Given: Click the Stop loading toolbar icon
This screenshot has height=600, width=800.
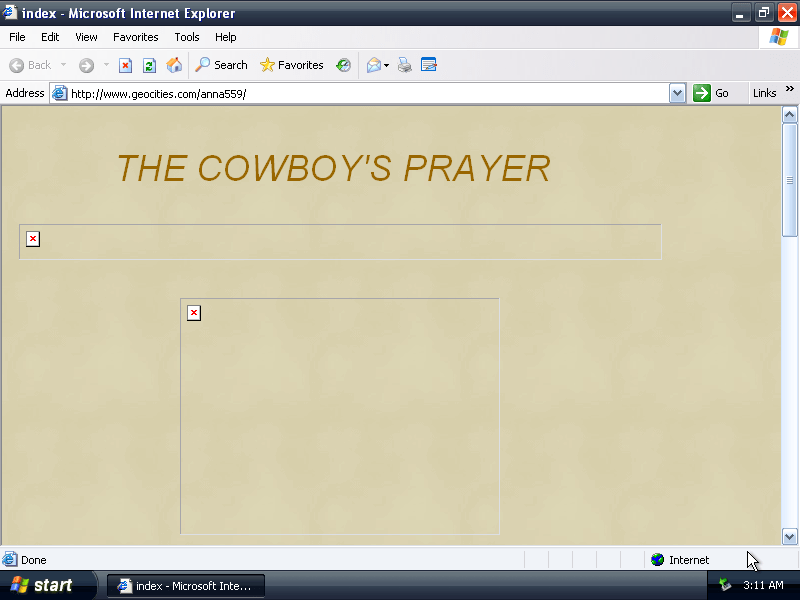Looking at the screenshot, I should pyautogui.click(x=125, y=65).
